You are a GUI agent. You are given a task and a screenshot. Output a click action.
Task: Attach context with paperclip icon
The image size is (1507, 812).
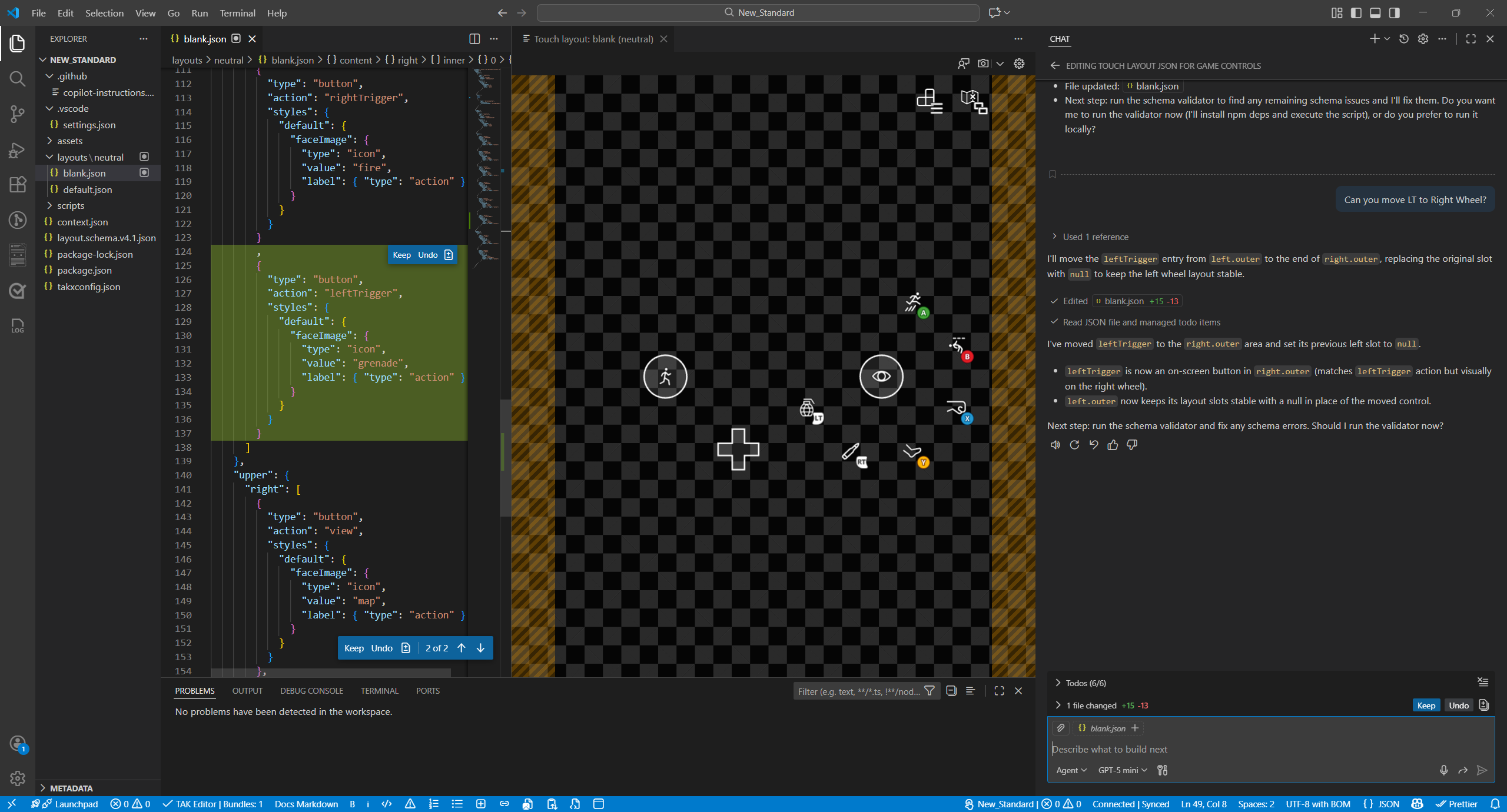1061,728
